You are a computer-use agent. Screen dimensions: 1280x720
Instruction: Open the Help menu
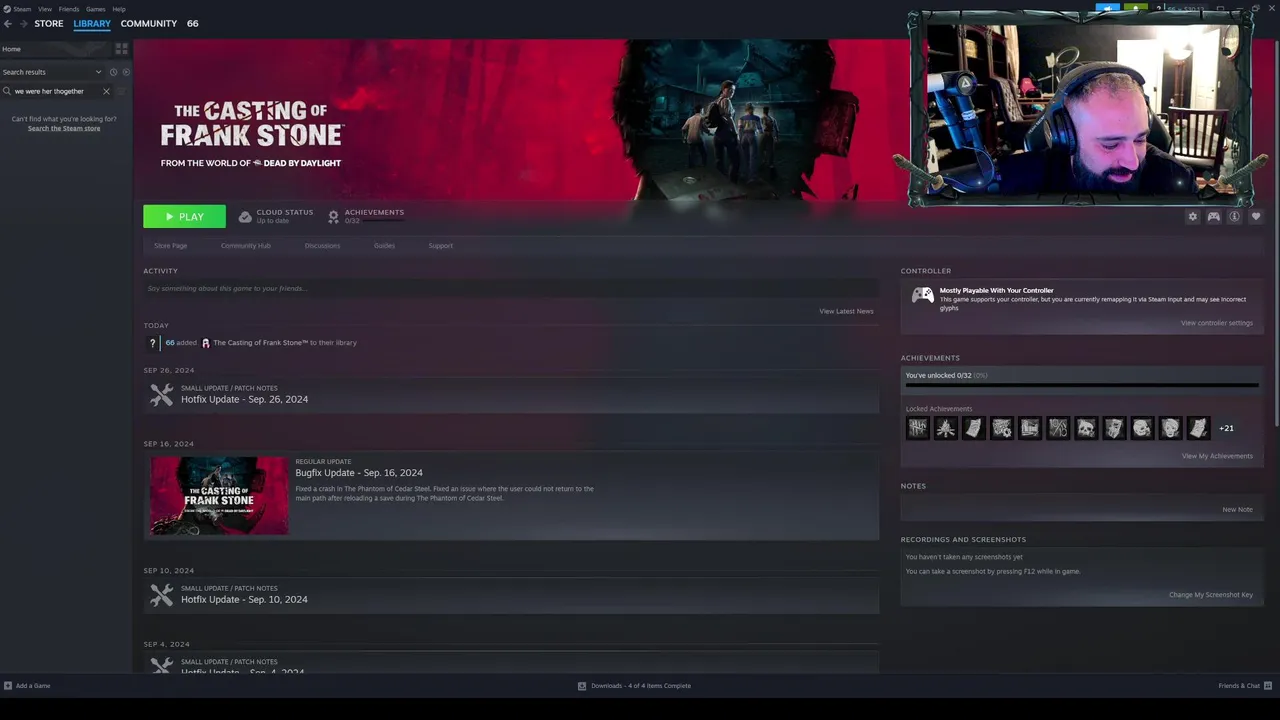[119, 9]
